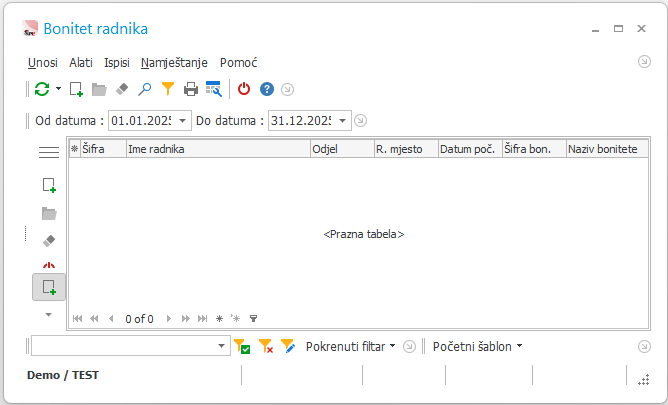Go to last record in navigator
The image size is (668, 405).
point(202,319)
